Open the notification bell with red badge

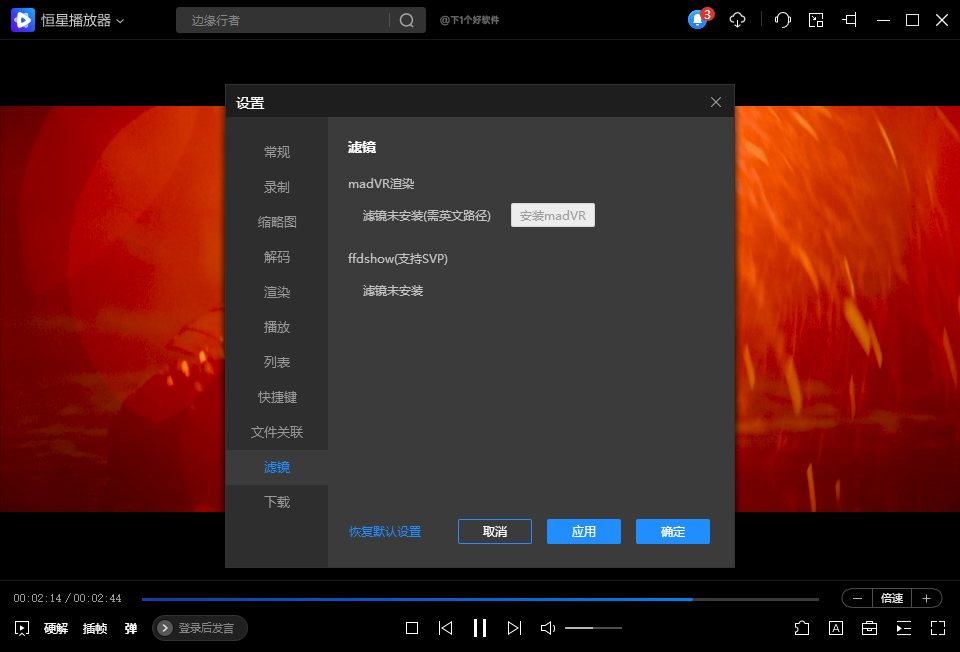click(x=698, y=20)
